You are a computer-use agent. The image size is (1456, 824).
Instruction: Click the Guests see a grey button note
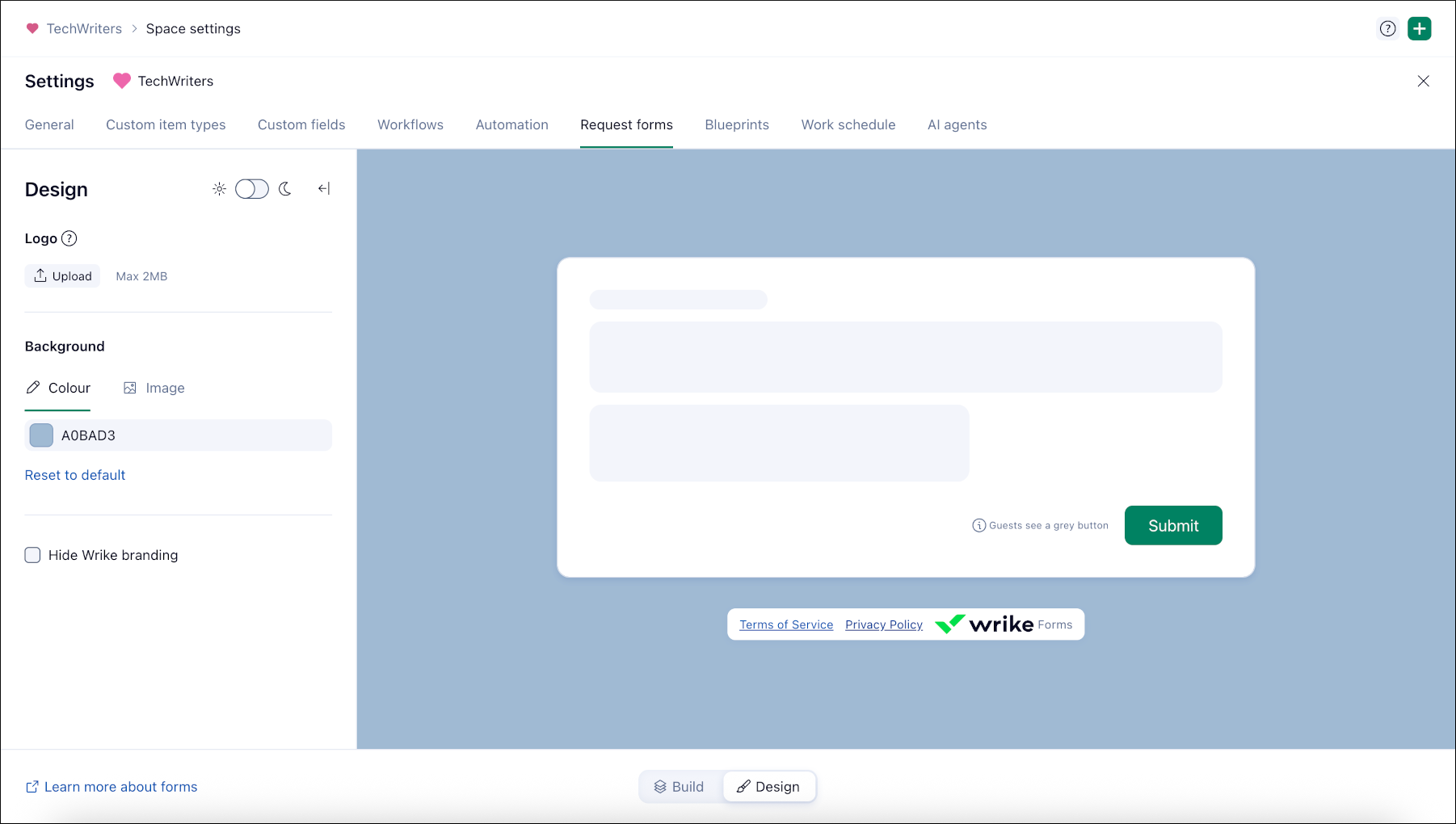[1049, 525]
